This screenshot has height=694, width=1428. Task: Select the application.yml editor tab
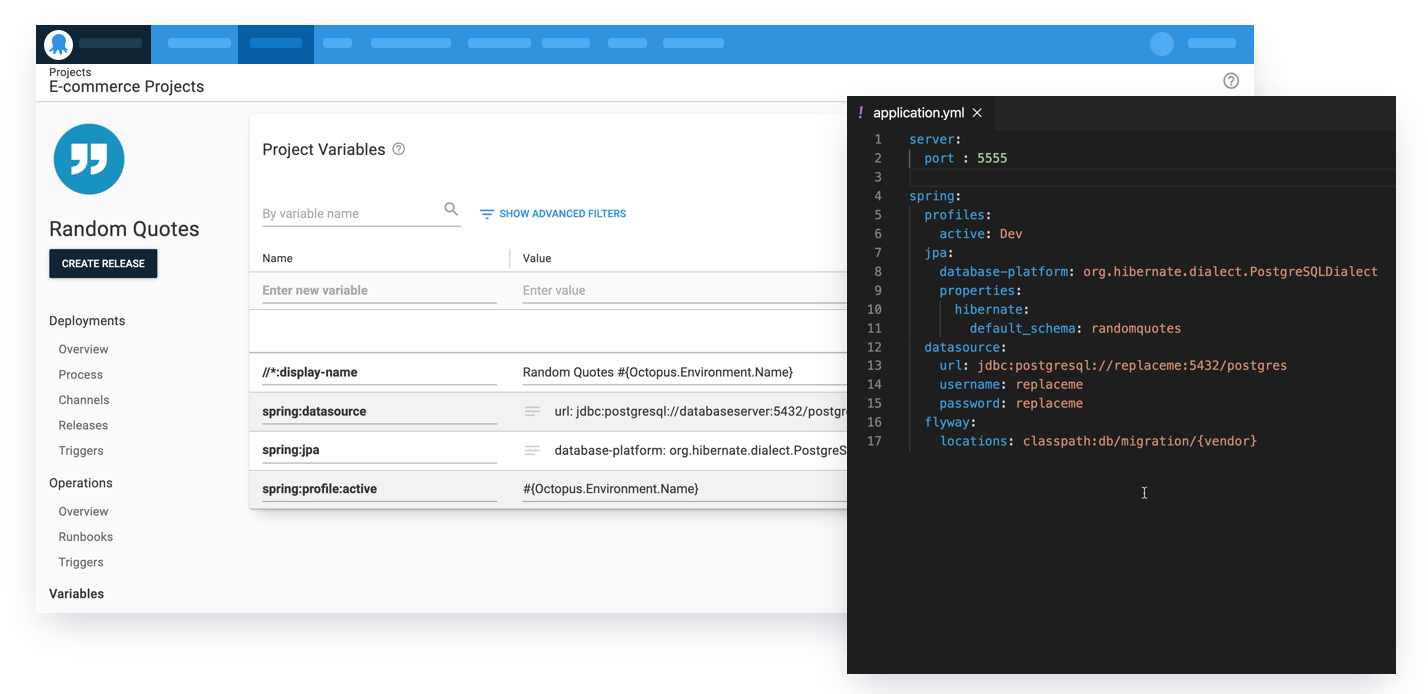(x=918, y=112)
